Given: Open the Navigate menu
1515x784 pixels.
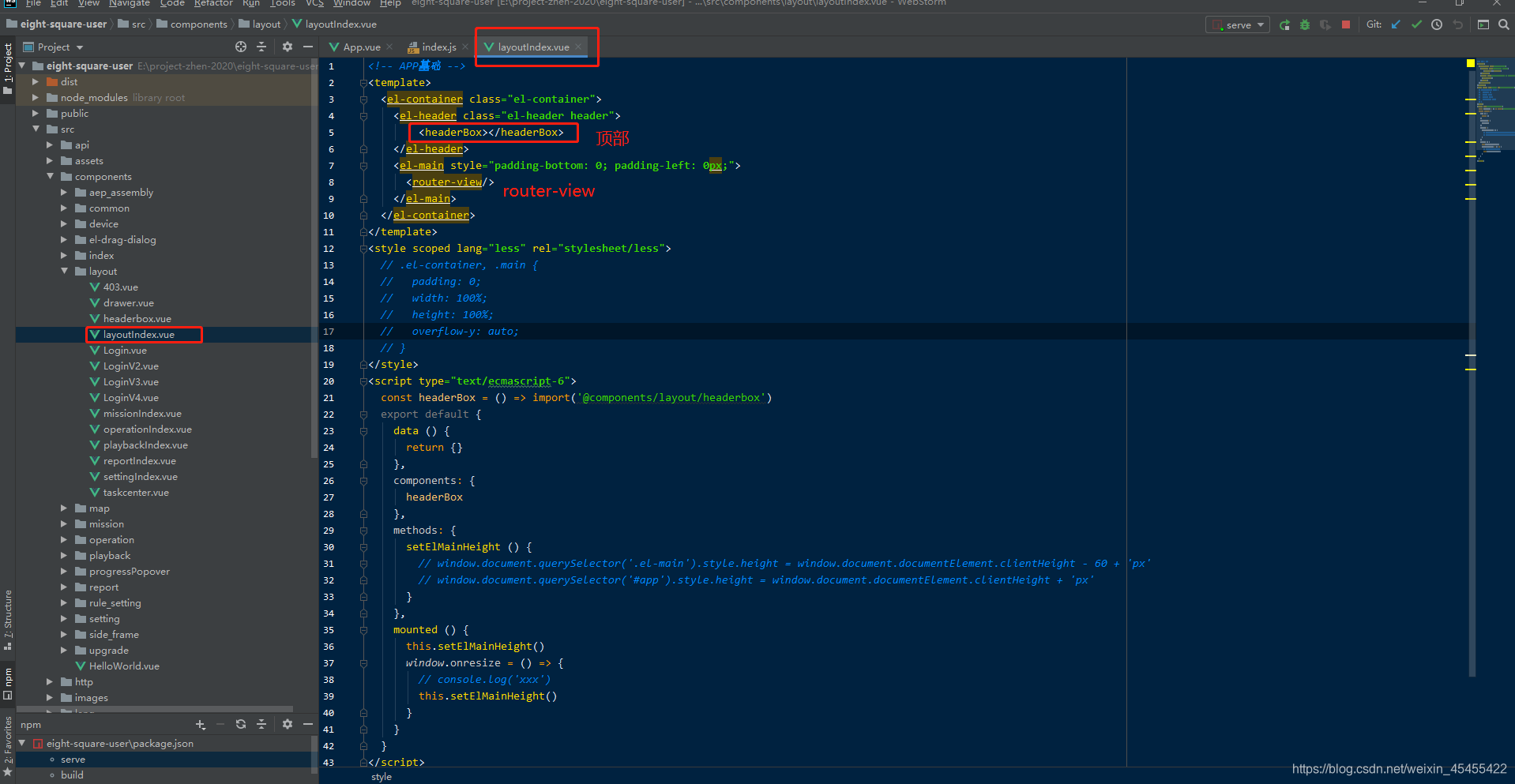Looking at the screenshot, I should [x=130, y=4].
